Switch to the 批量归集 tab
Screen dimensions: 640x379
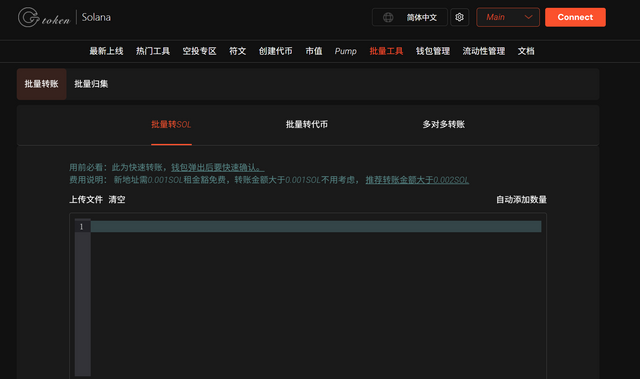(x=91, y=84)
